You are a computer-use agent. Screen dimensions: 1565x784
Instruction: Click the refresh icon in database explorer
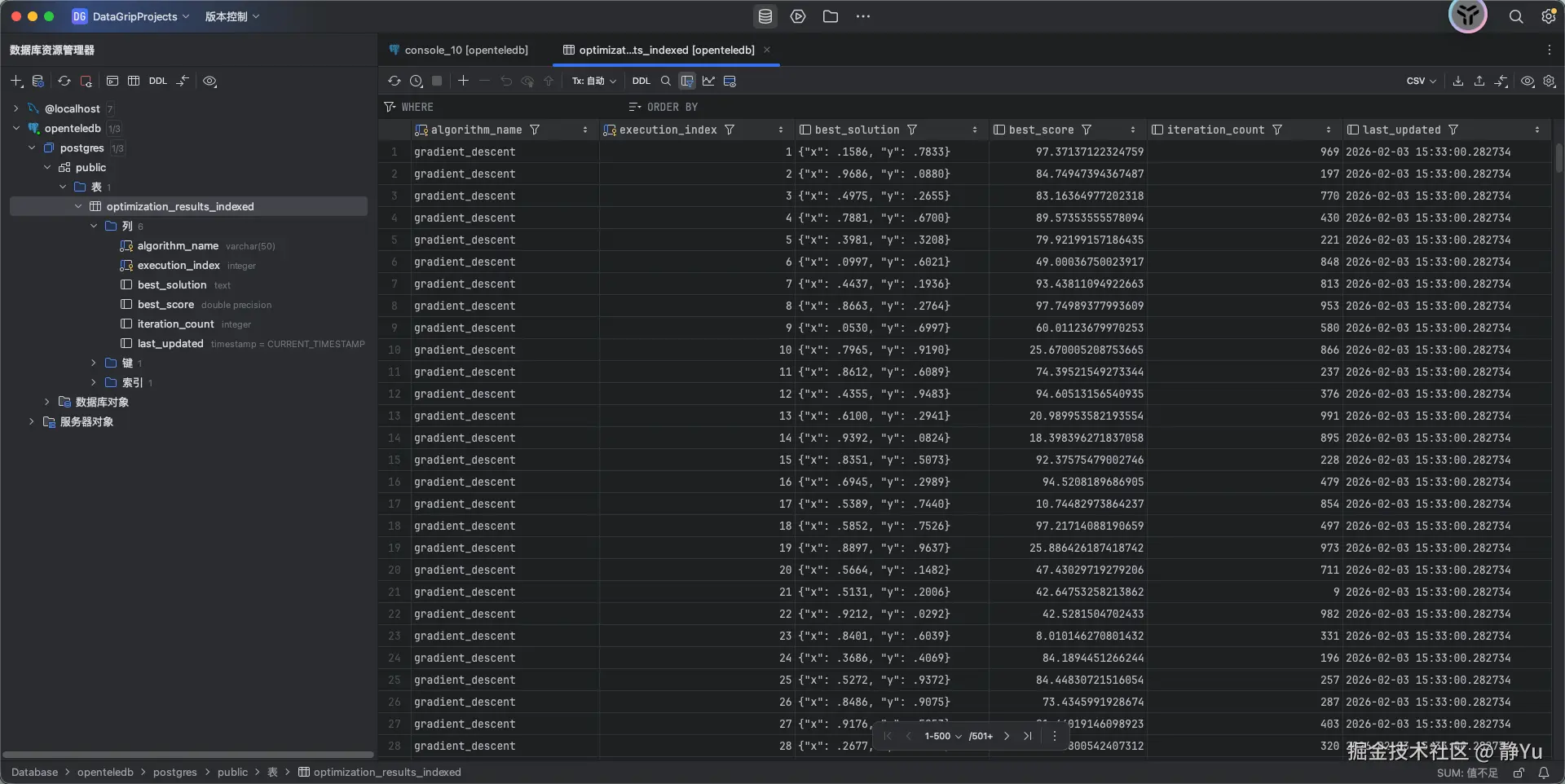tap(64, 81)
